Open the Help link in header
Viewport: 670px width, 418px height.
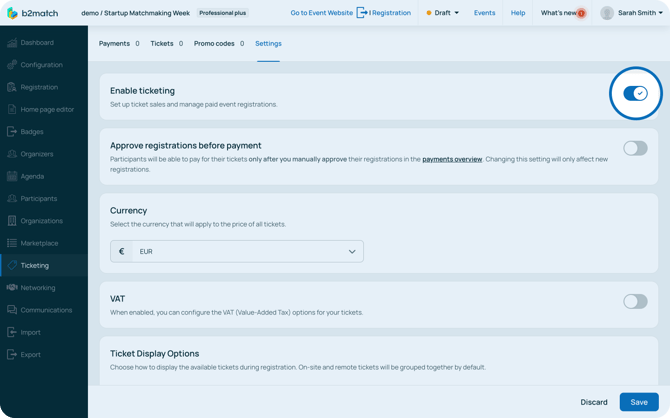(x=518, y=13)
